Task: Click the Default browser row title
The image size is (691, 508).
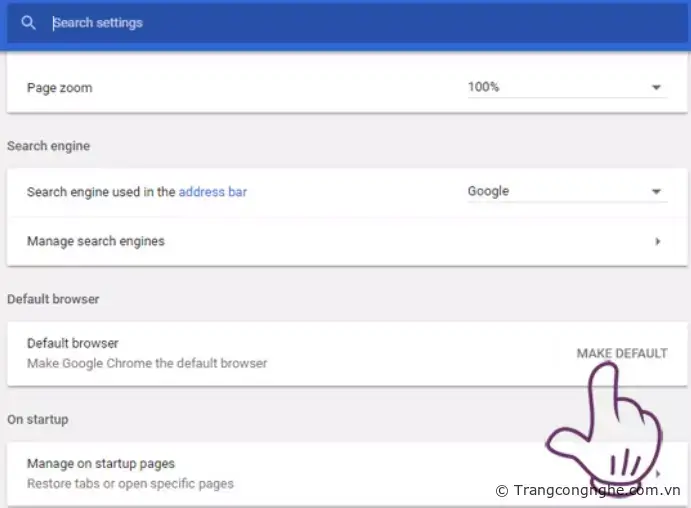Action: click(x=72, y=343)
